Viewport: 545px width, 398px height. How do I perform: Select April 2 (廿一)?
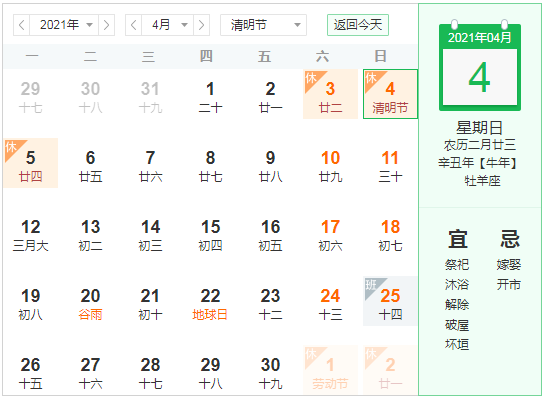[x=270, y=94]
